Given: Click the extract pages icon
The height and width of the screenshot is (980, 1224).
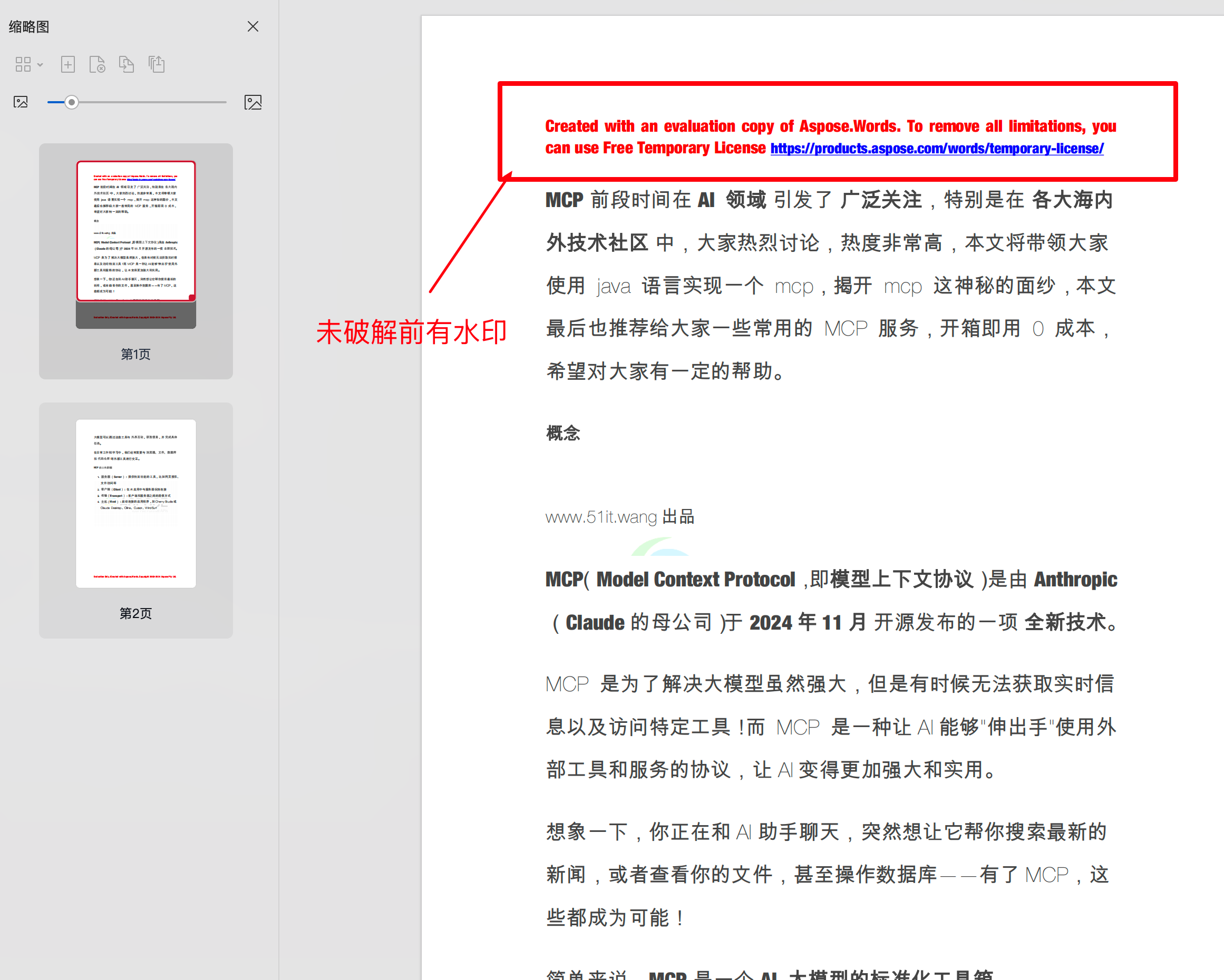Looking at the screenshot, I should click(156, 64).
